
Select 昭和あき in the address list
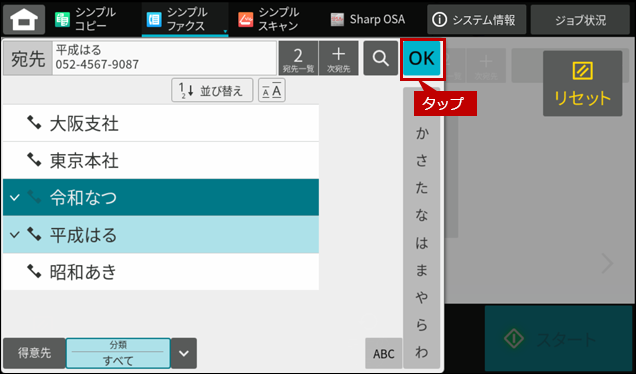point(161,272)
